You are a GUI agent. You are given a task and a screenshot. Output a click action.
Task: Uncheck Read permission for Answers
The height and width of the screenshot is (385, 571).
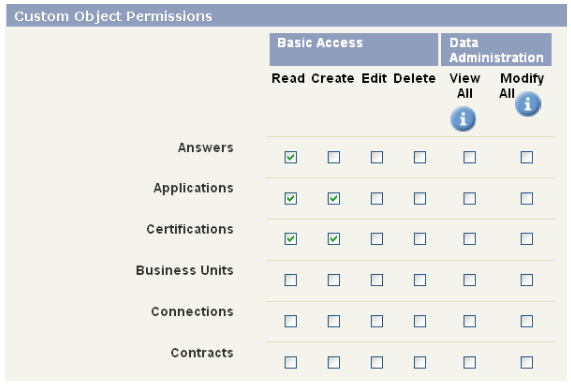coord(291,157)
